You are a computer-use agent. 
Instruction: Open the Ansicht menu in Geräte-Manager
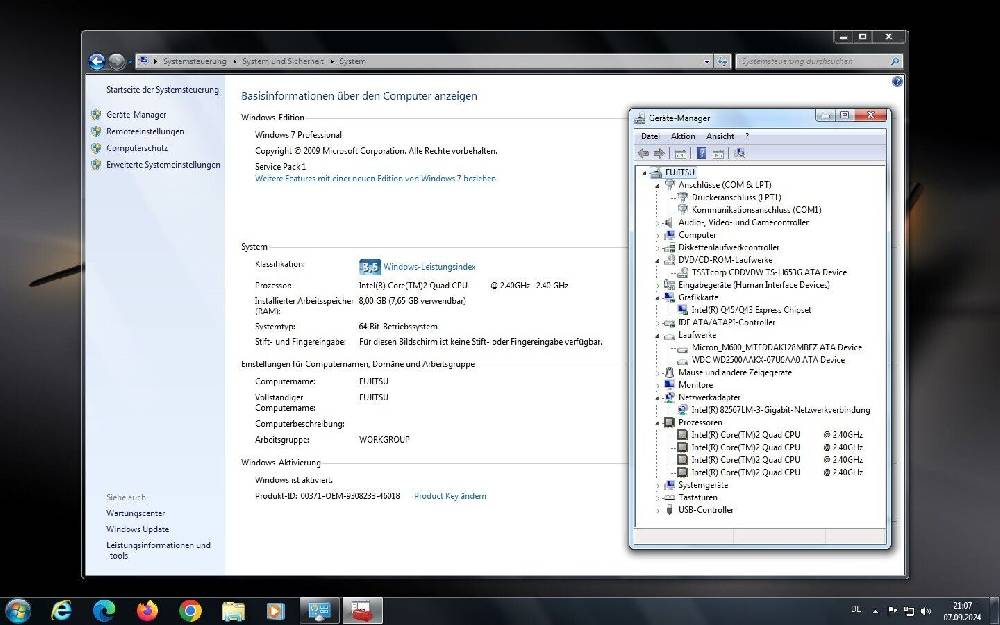point(720,136)
